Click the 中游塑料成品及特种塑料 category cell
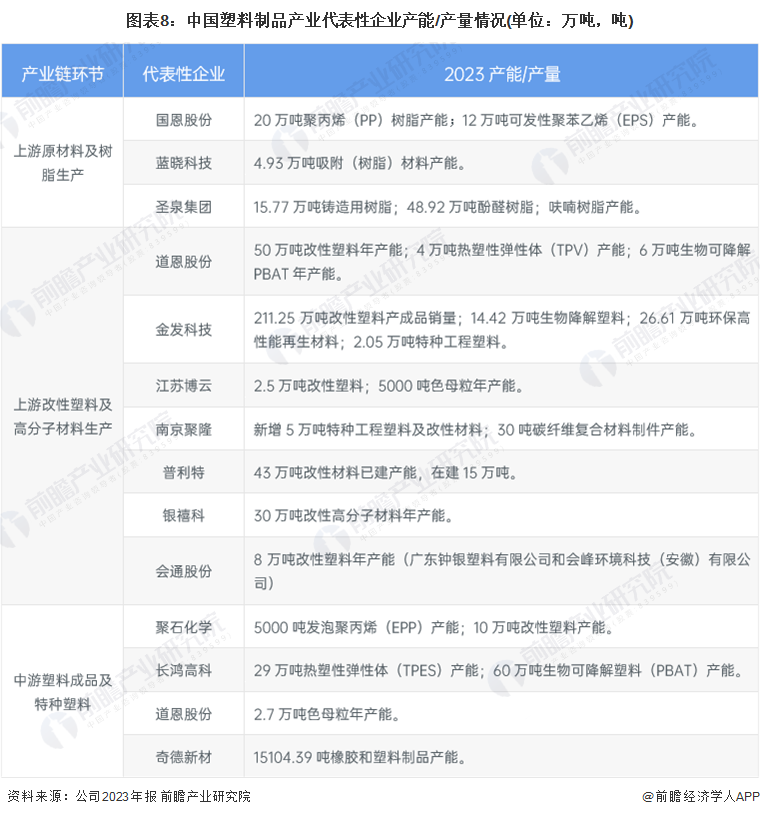The image size is (760, 817). click(x=63, y=691)
